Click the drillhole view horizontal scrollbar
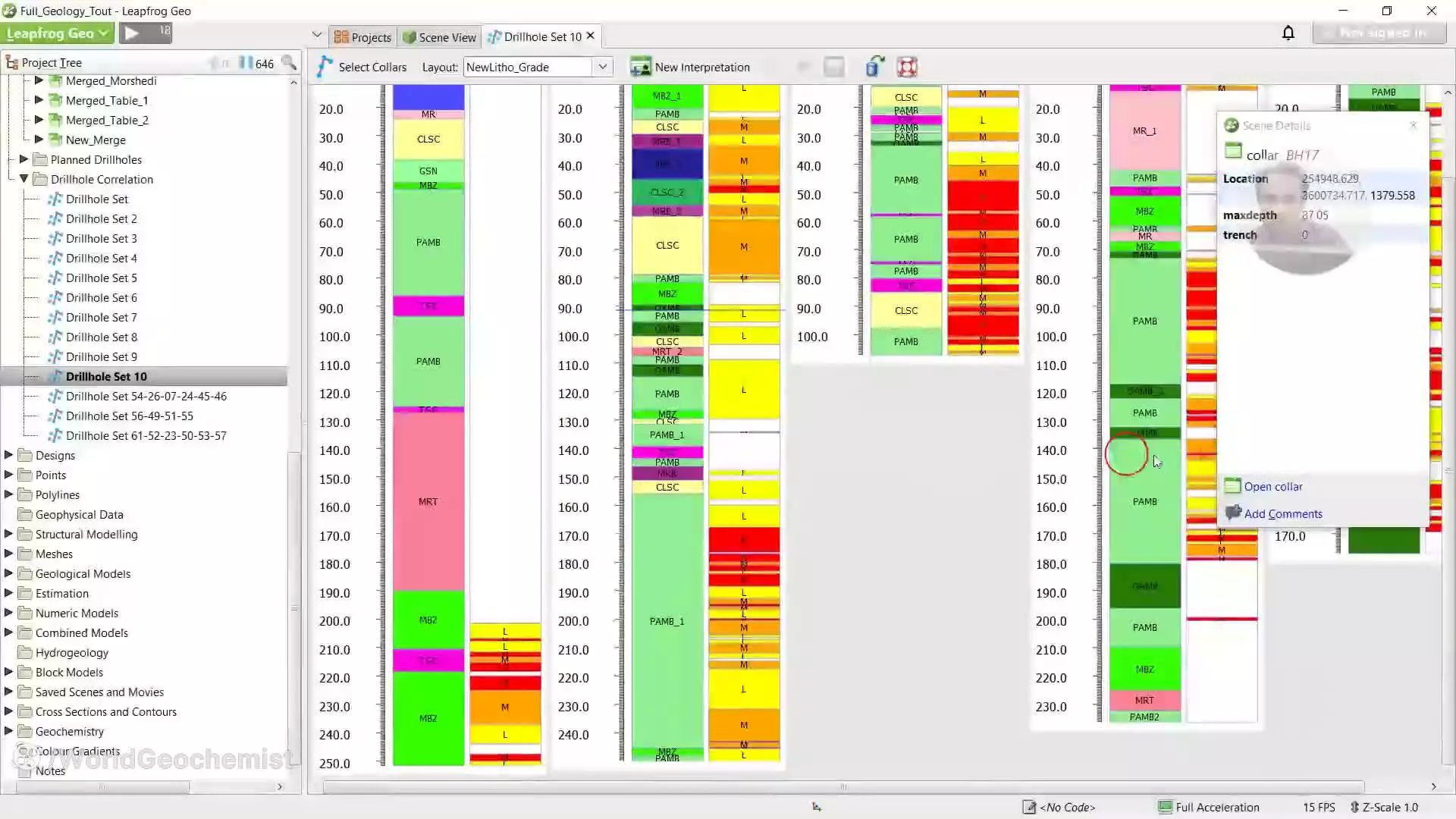Image resolution: width=1456 pixels, height=819 pixels. (x=843, y=787)
